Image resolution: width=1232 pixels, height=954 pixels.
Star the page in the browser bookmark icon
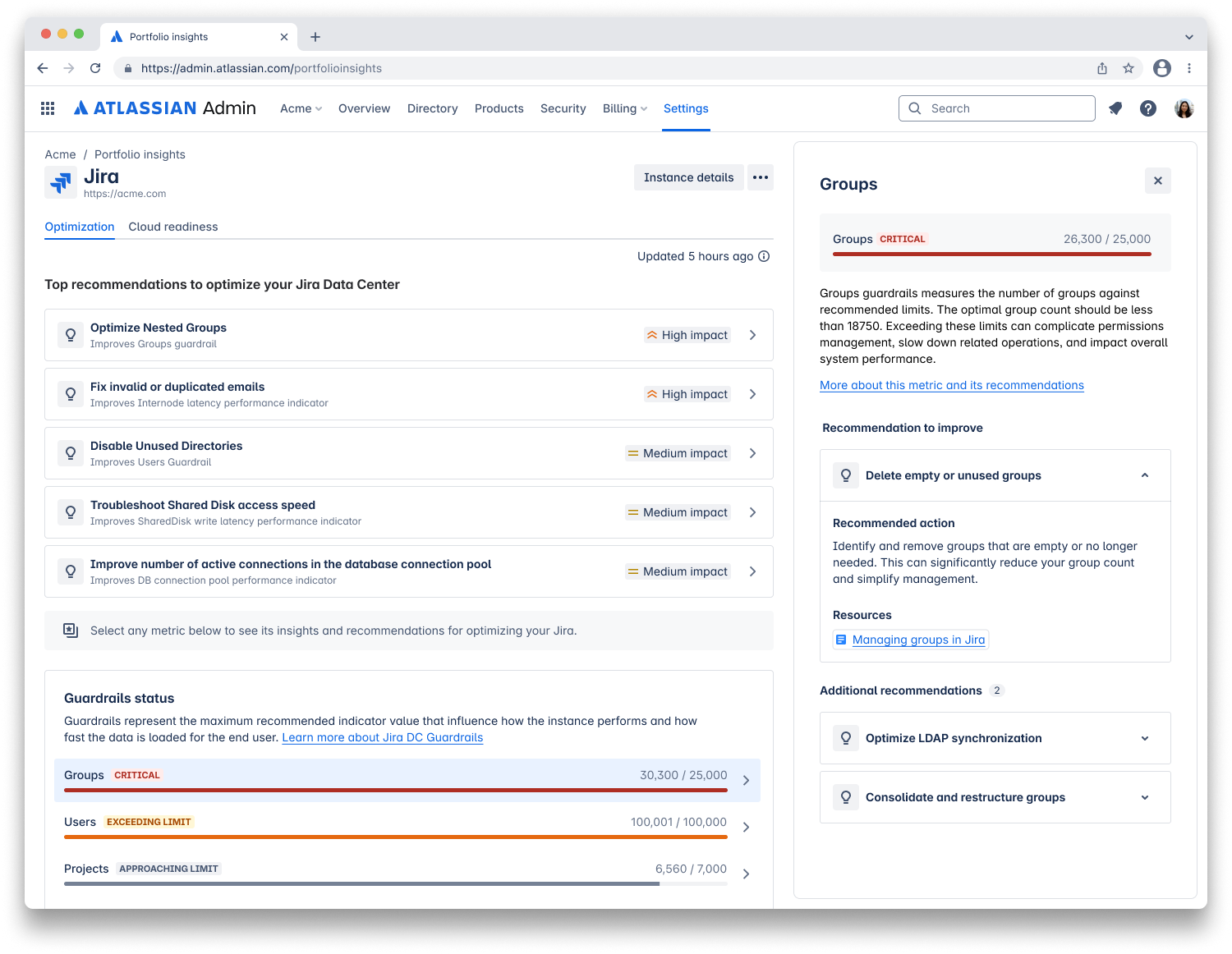[x=1129, y=68]
